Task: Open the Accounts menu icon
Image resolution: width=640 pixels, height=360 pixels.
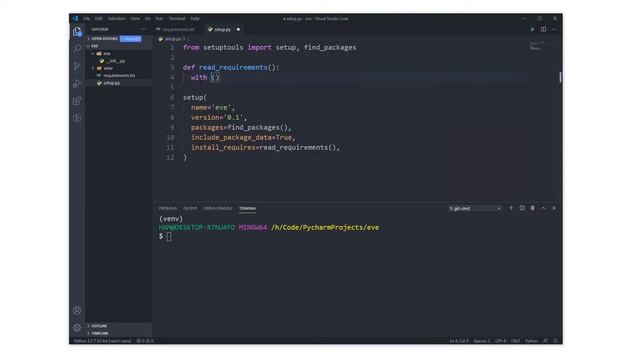Action: point(77,311)
